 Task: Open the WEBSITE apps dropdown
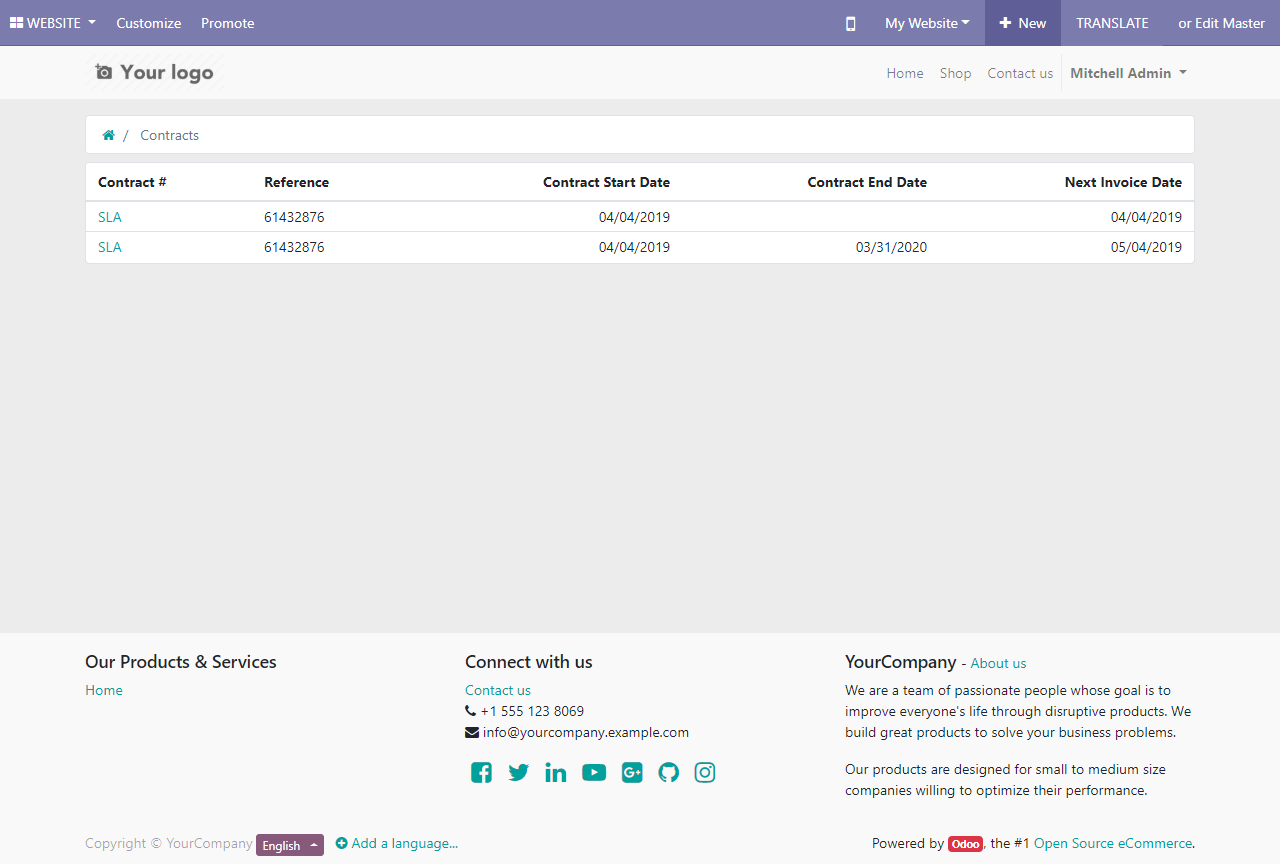pyautogui.click(x=52, y=23)
